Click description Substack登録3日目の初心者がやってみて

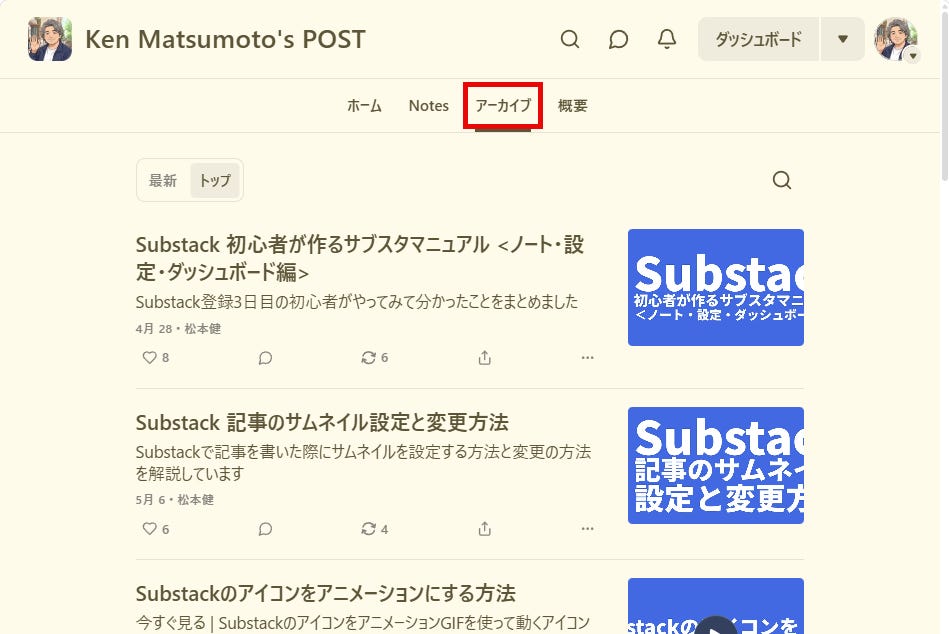pyautogui.click(x=357, y=302)
